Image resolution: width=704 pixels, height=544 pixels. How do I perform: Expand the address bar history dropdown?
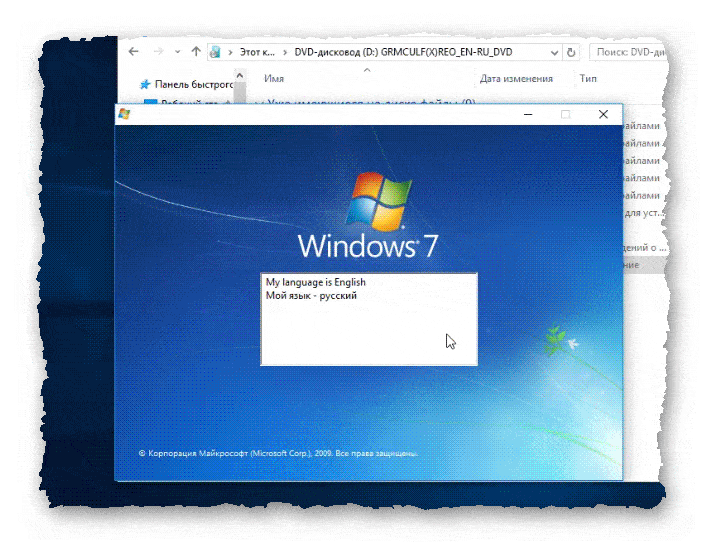tap(554, 53)
